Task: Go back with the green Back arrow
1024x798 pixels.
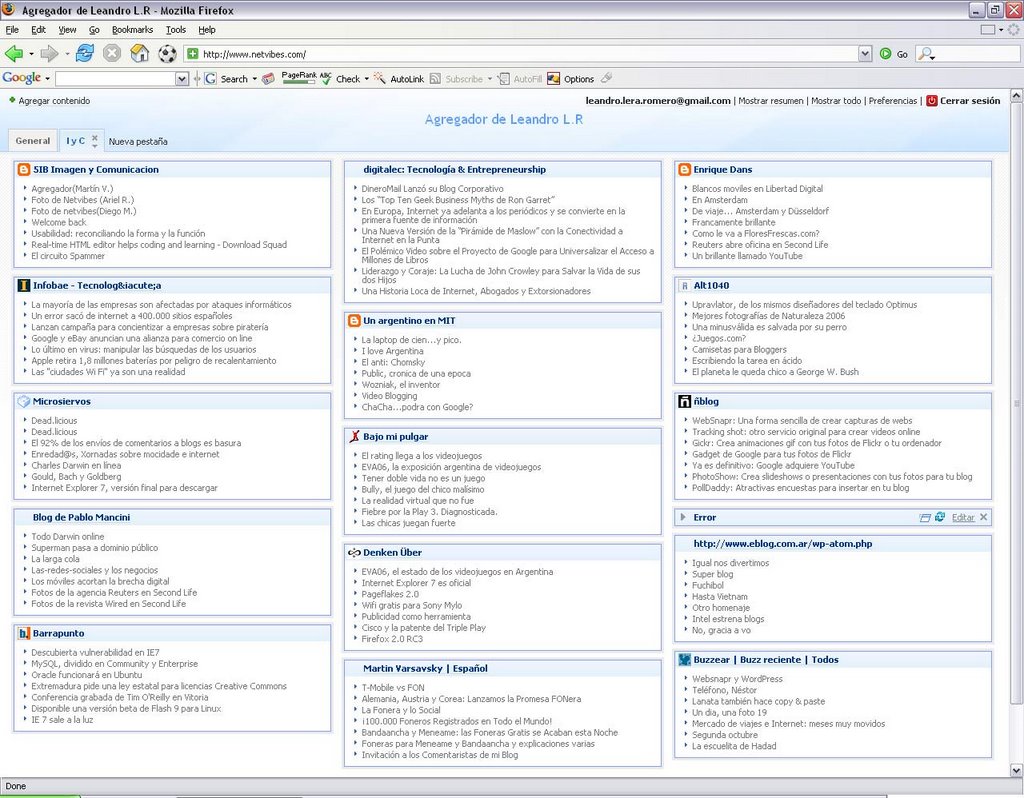Action: coord(14,54)
